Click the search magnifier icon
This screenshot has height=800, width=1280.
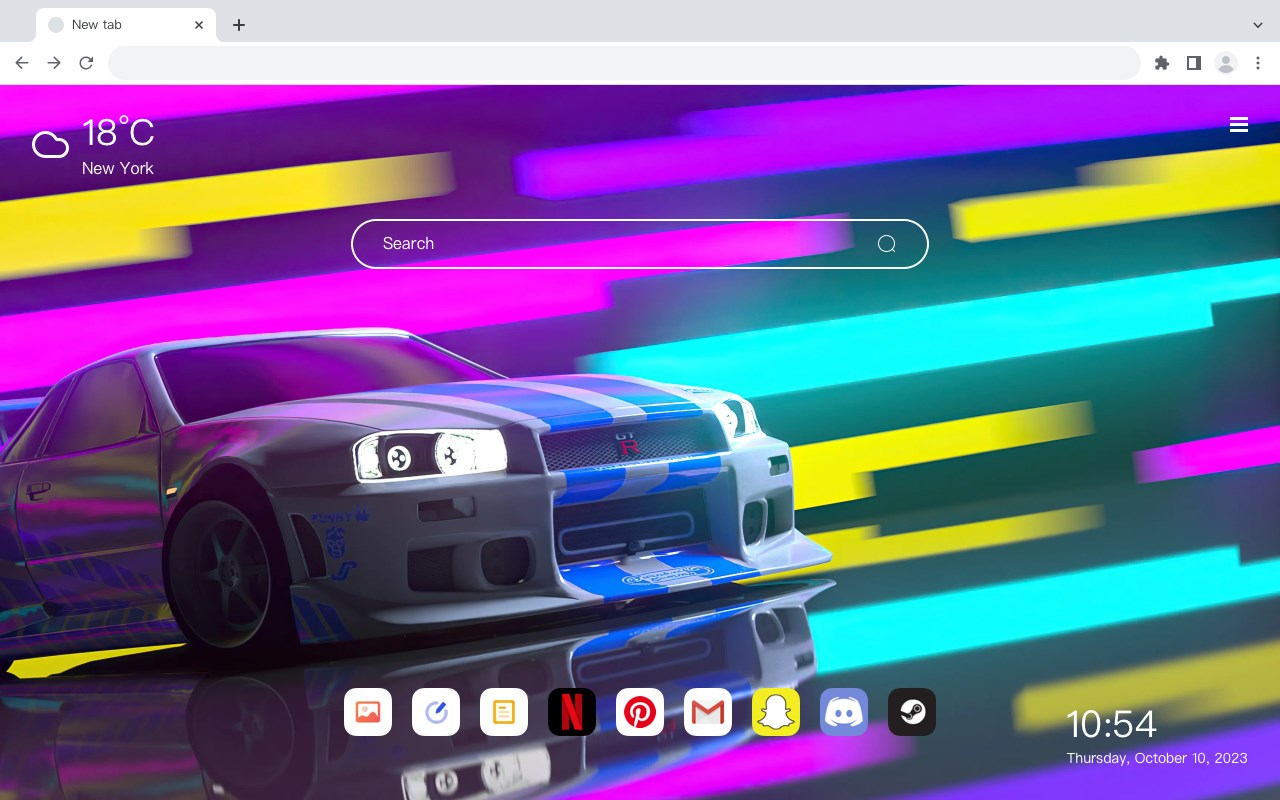(886, 244)
